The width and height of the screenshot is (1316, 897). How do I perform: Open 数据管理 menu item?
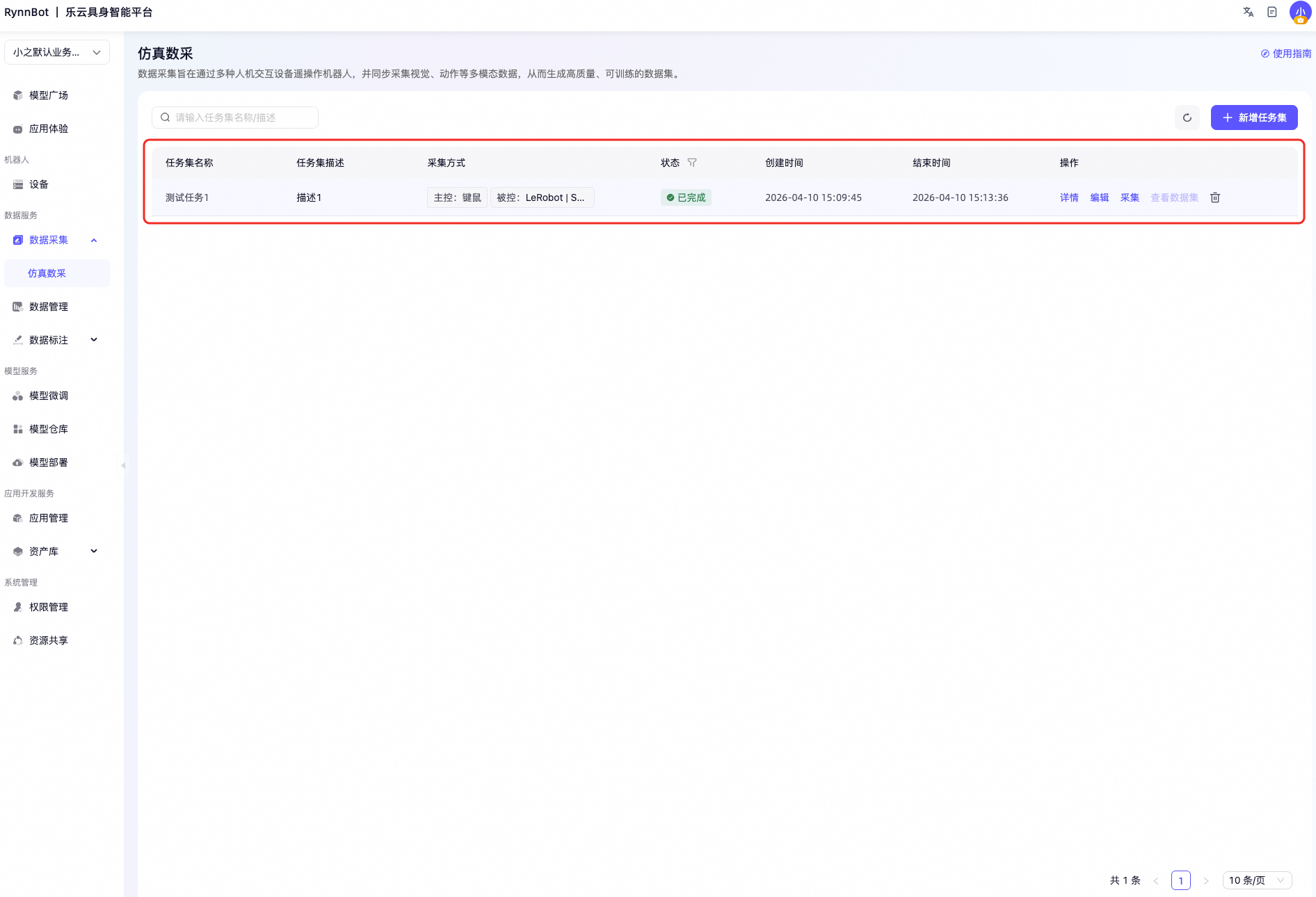57,307
